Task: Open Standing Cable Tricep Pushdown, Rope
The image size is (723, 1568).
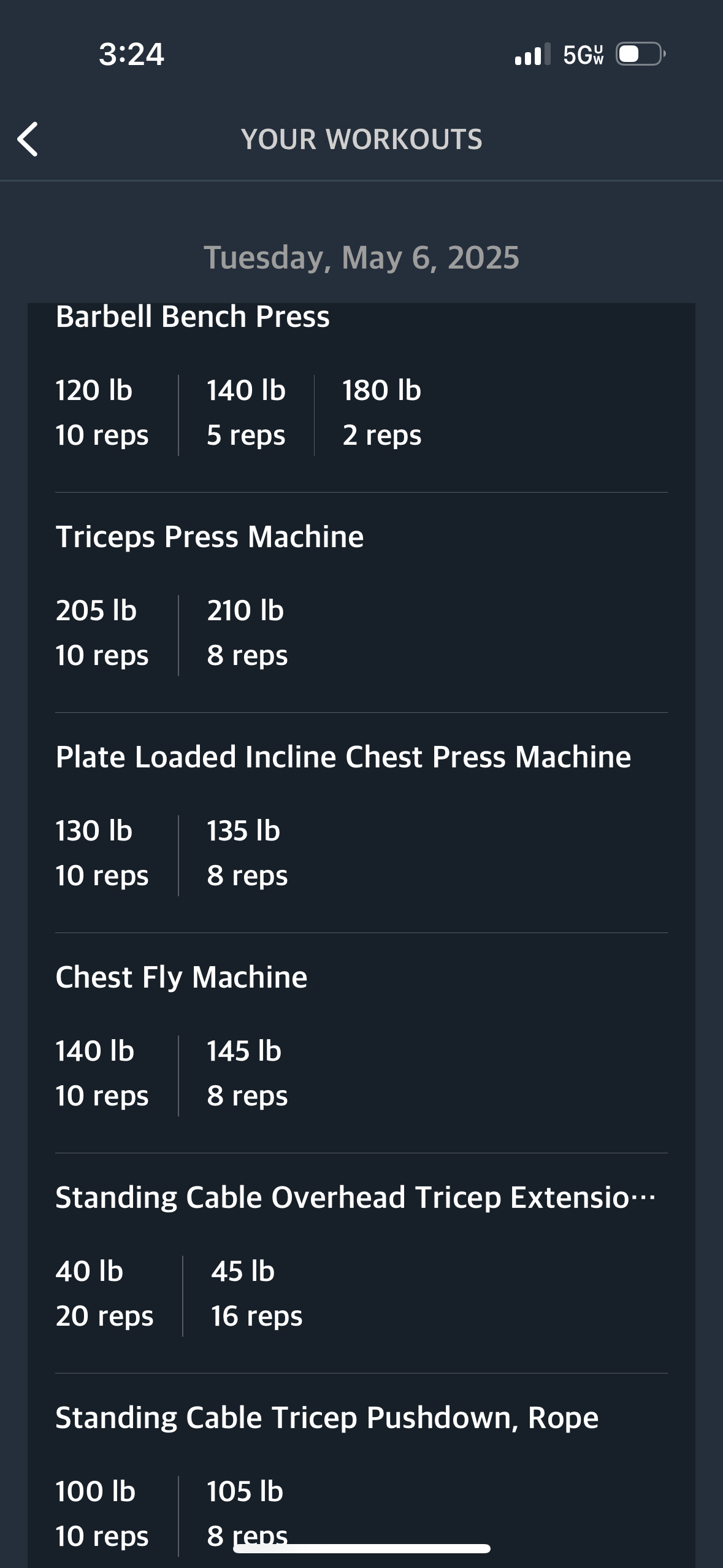Action: tap(327, 1418)
